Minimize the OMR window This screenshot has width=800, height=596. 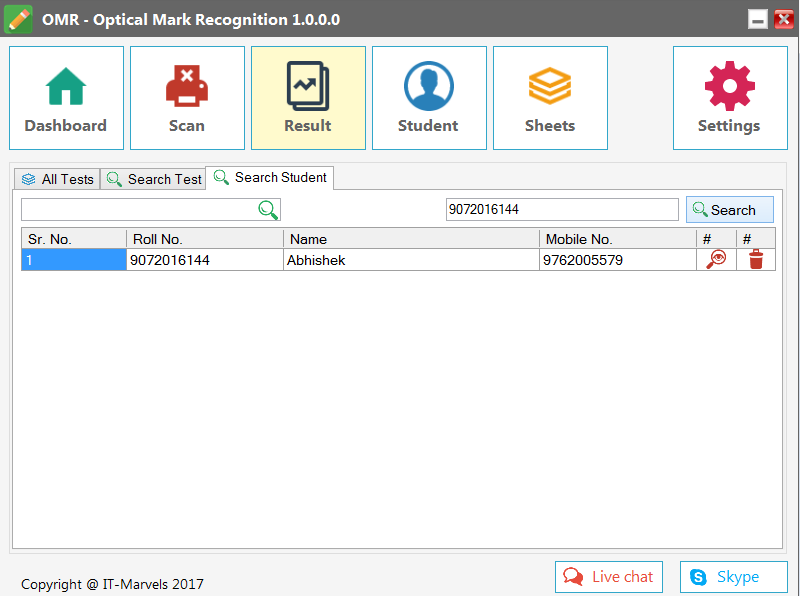point(758,19)
